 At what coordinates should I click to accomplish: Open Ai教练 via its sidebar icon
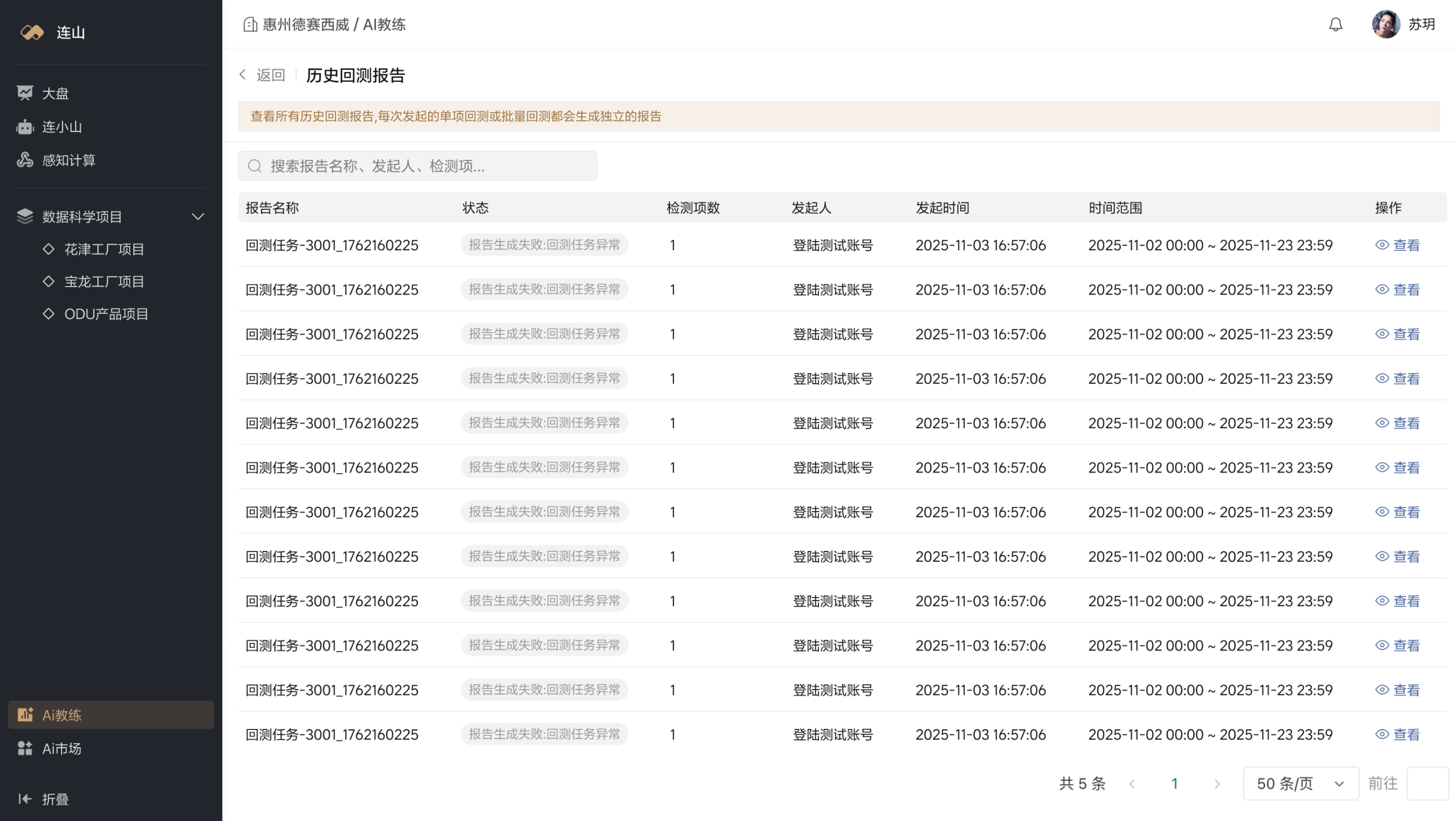pos(25,715)
